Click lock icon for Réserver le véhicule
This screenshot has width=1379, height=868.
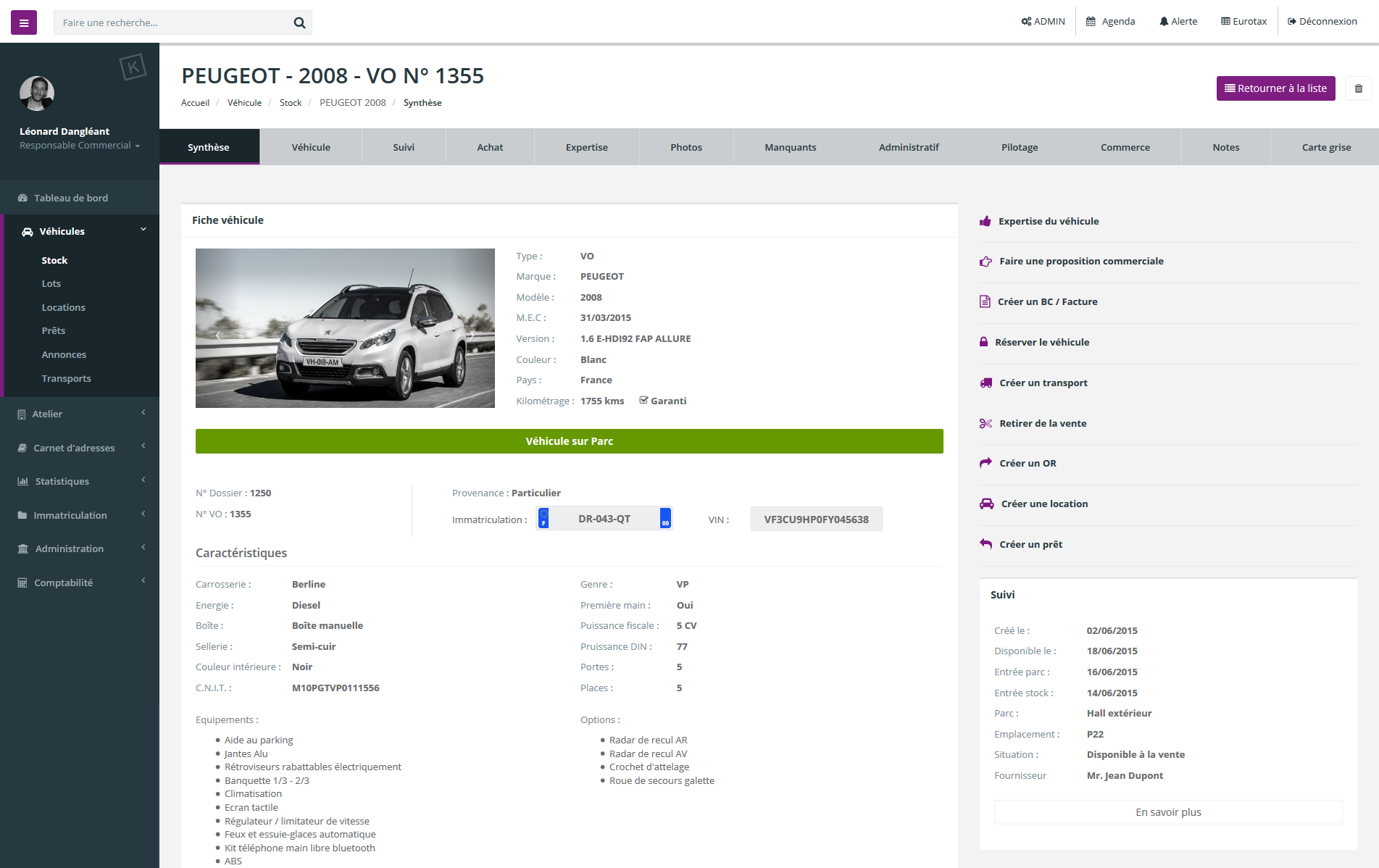[983, 342]
